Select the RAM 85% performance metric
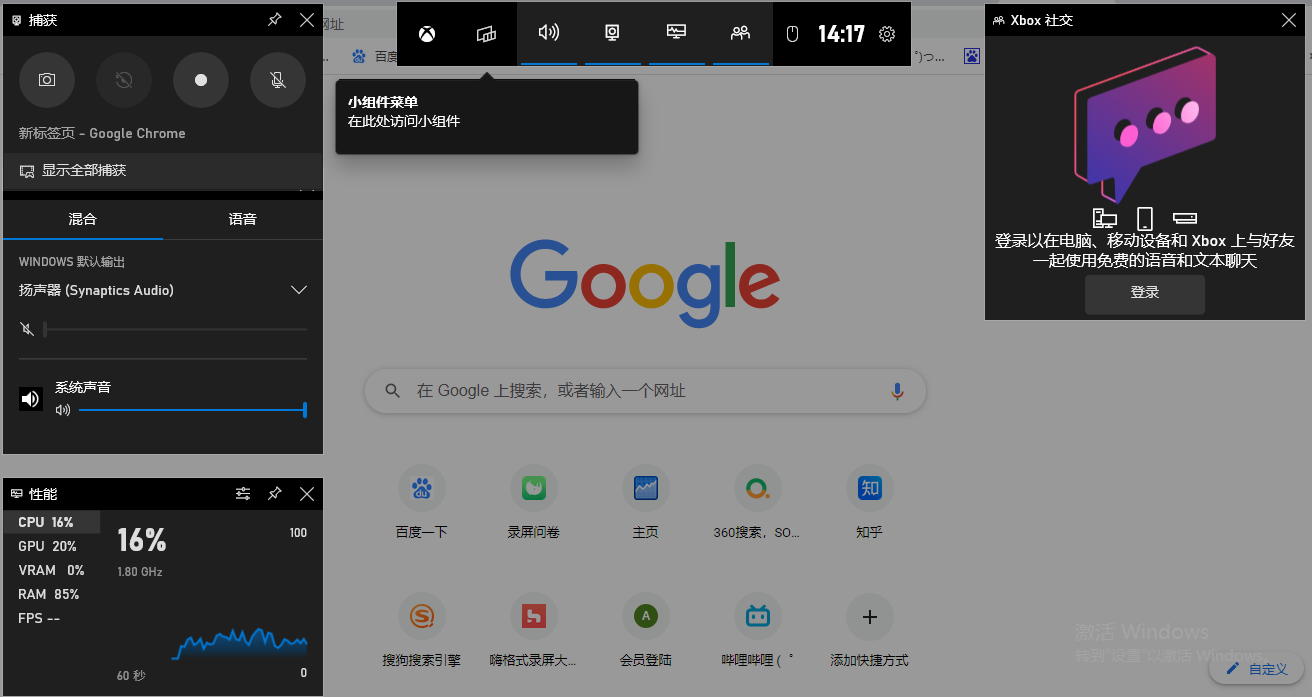Image resolution: width=1312 pixels, height=697 pixels. pos(52,594)
